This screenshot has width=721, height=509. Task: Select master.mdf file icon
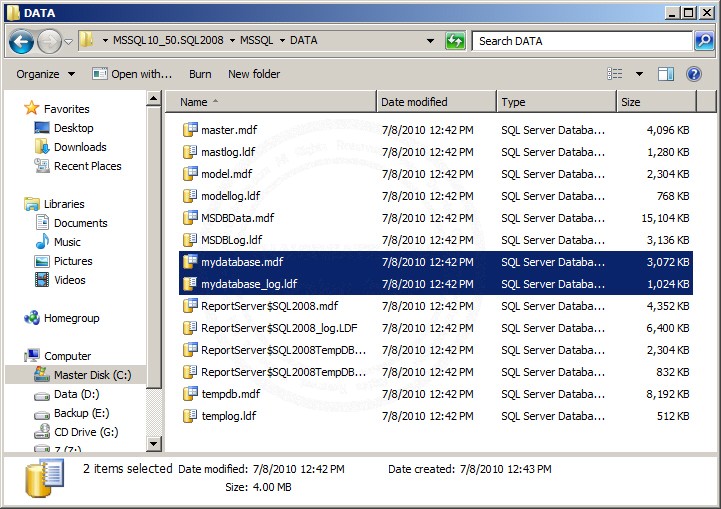tap(190, 130)
